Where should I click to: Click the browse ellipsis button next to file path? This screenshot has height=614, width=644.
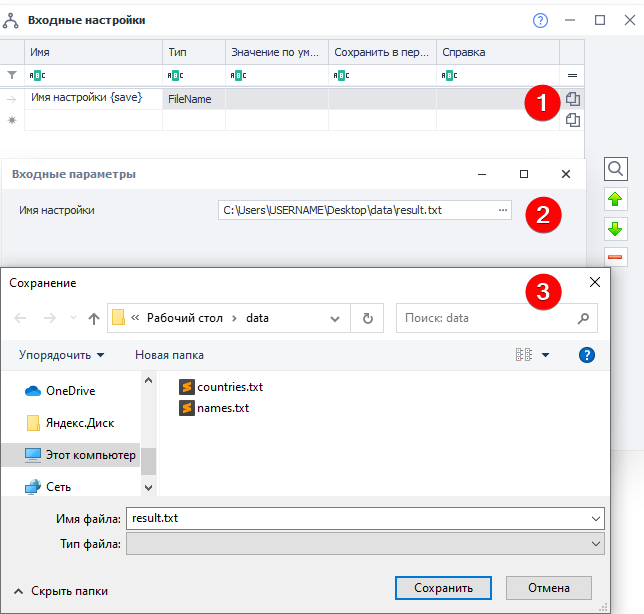[503, 210]
